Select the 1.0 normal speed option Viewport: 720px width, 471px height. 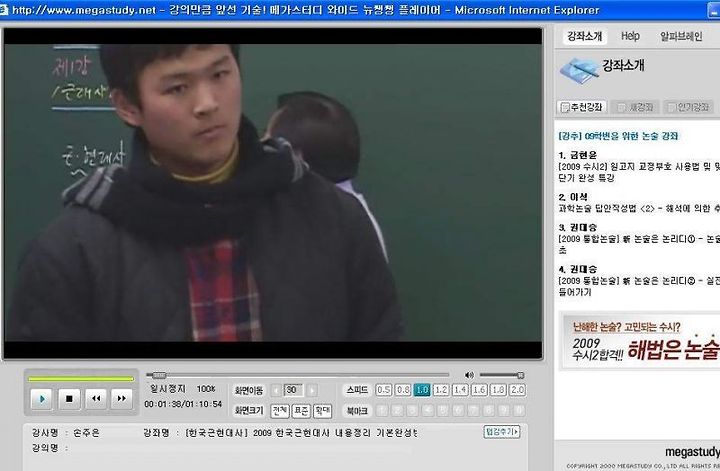click(422, 390)
